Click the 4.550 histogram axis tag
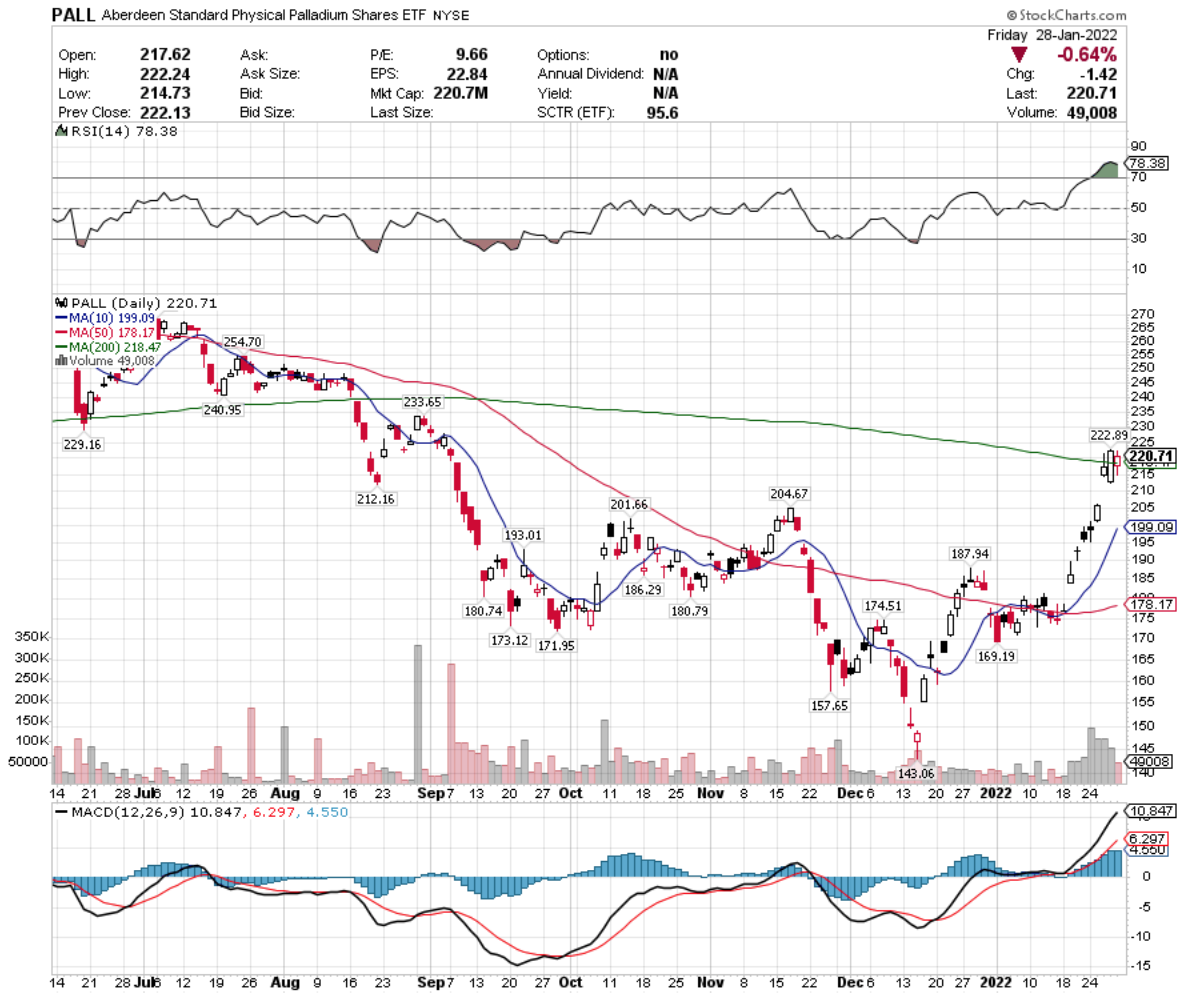Image resolution: width=1184 pixels, height=996 pixels. [x=1147, y=850]
